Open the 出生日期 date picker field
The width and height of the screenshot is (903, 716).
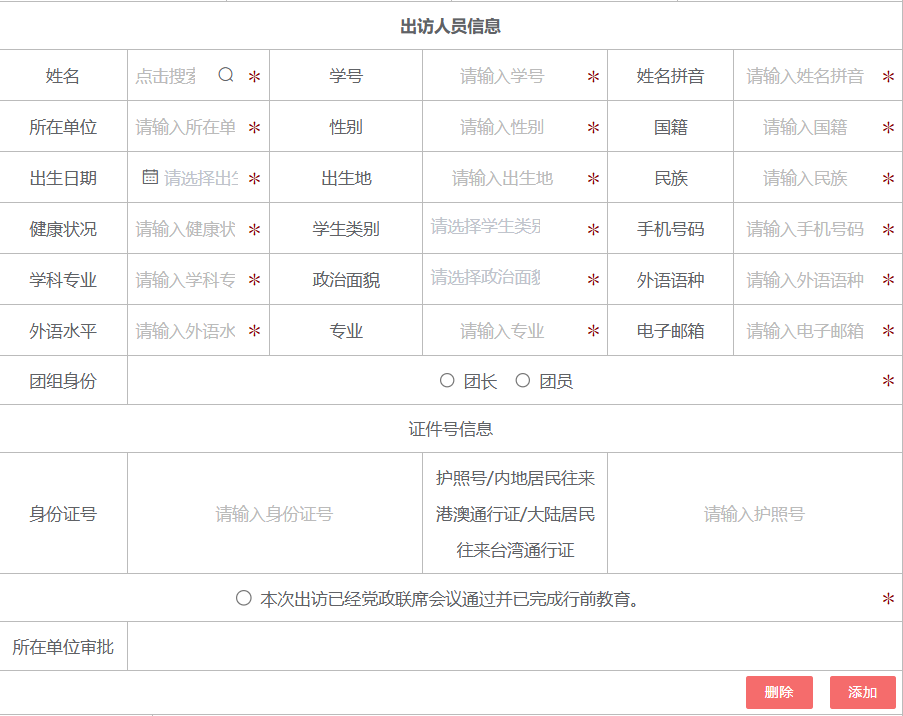pyautogui.click(x=200, y=178)
